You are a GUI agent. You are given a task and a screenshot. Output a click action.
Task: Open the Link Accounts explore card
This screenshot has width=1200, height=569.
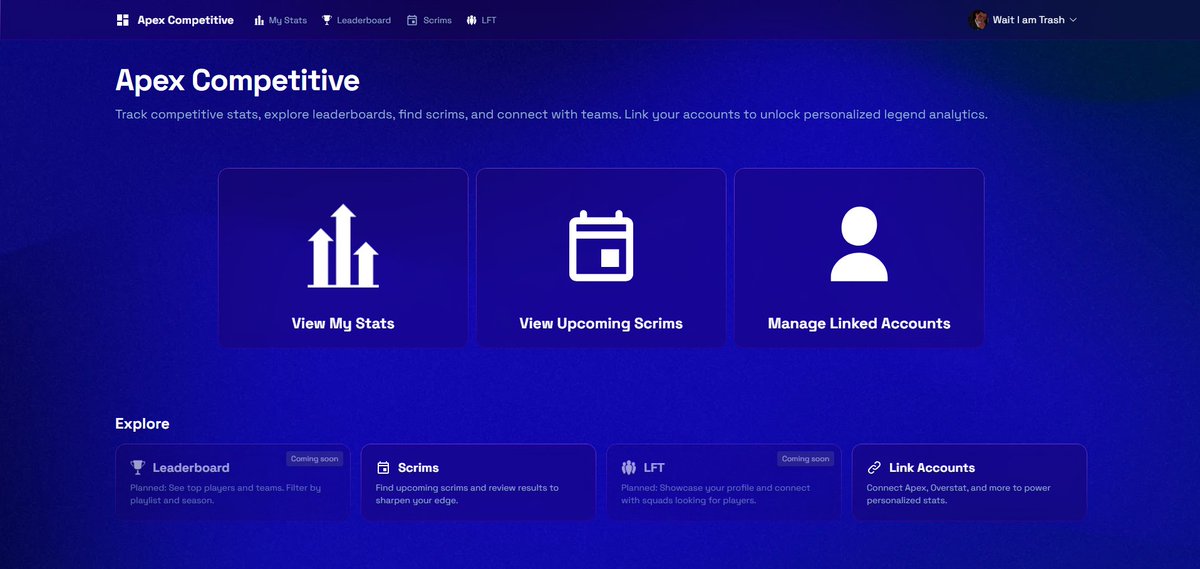(969, 482)
